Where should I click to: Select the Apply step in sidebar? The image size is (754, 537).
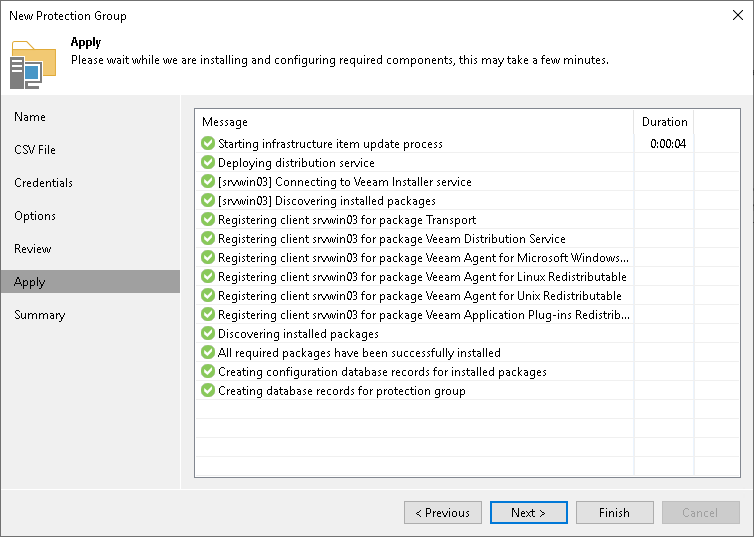(x=90, y=282)
